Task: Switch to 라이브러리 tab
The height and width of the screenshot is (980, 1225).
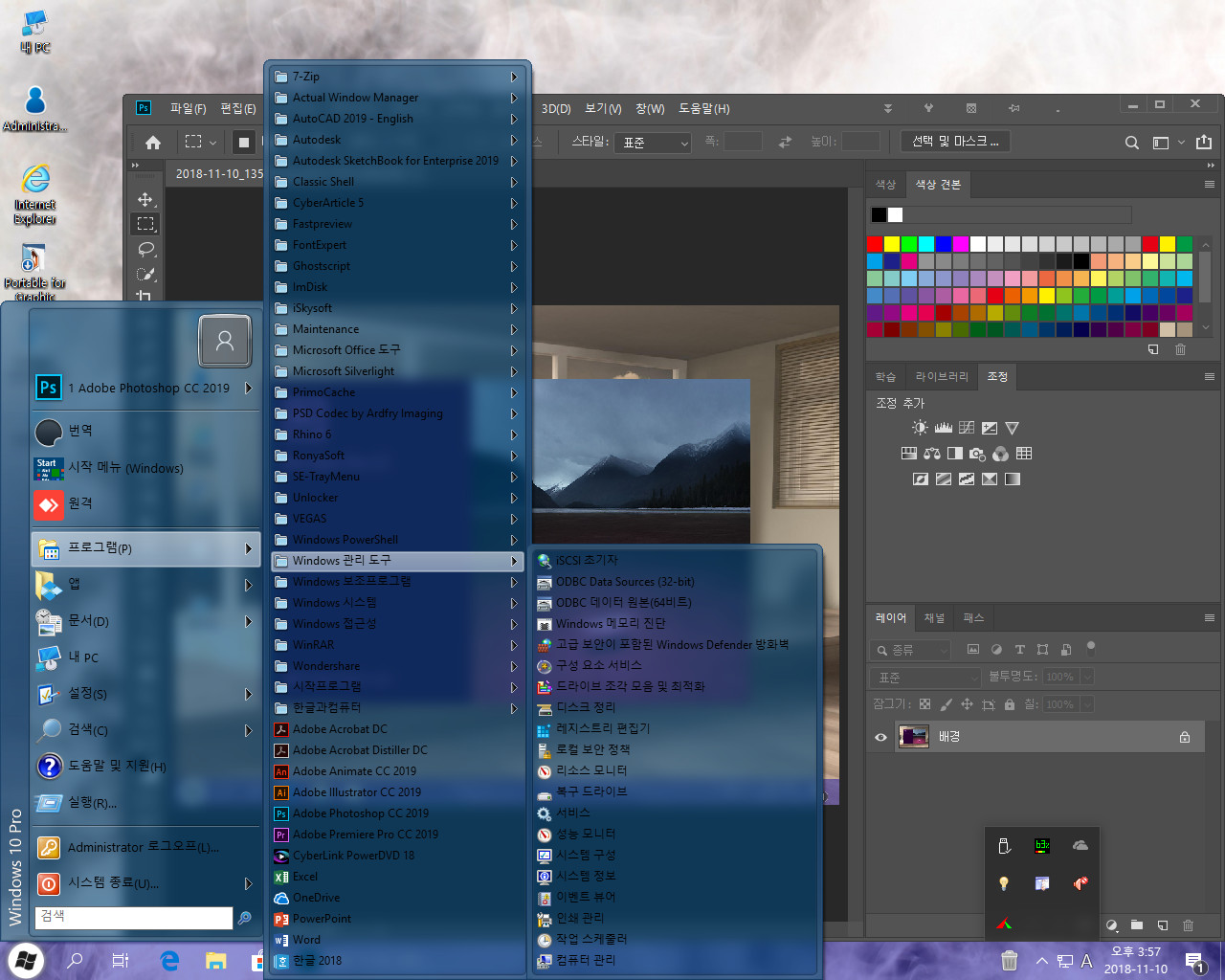Action: 942,377
